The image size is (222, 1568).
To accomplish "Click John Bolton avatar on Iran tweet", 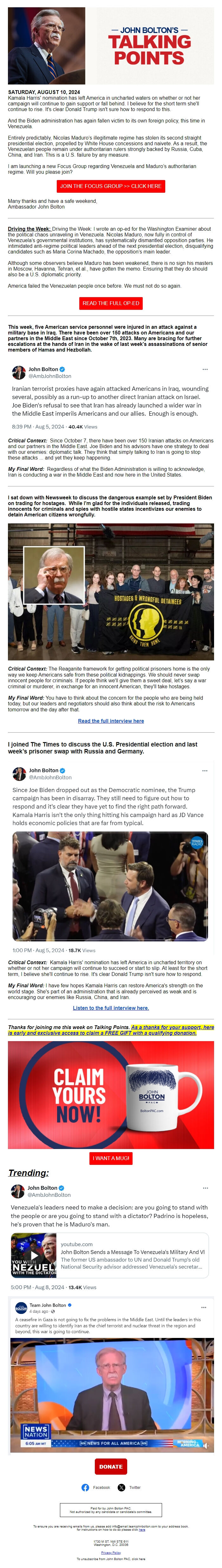I will coord(19,372).
